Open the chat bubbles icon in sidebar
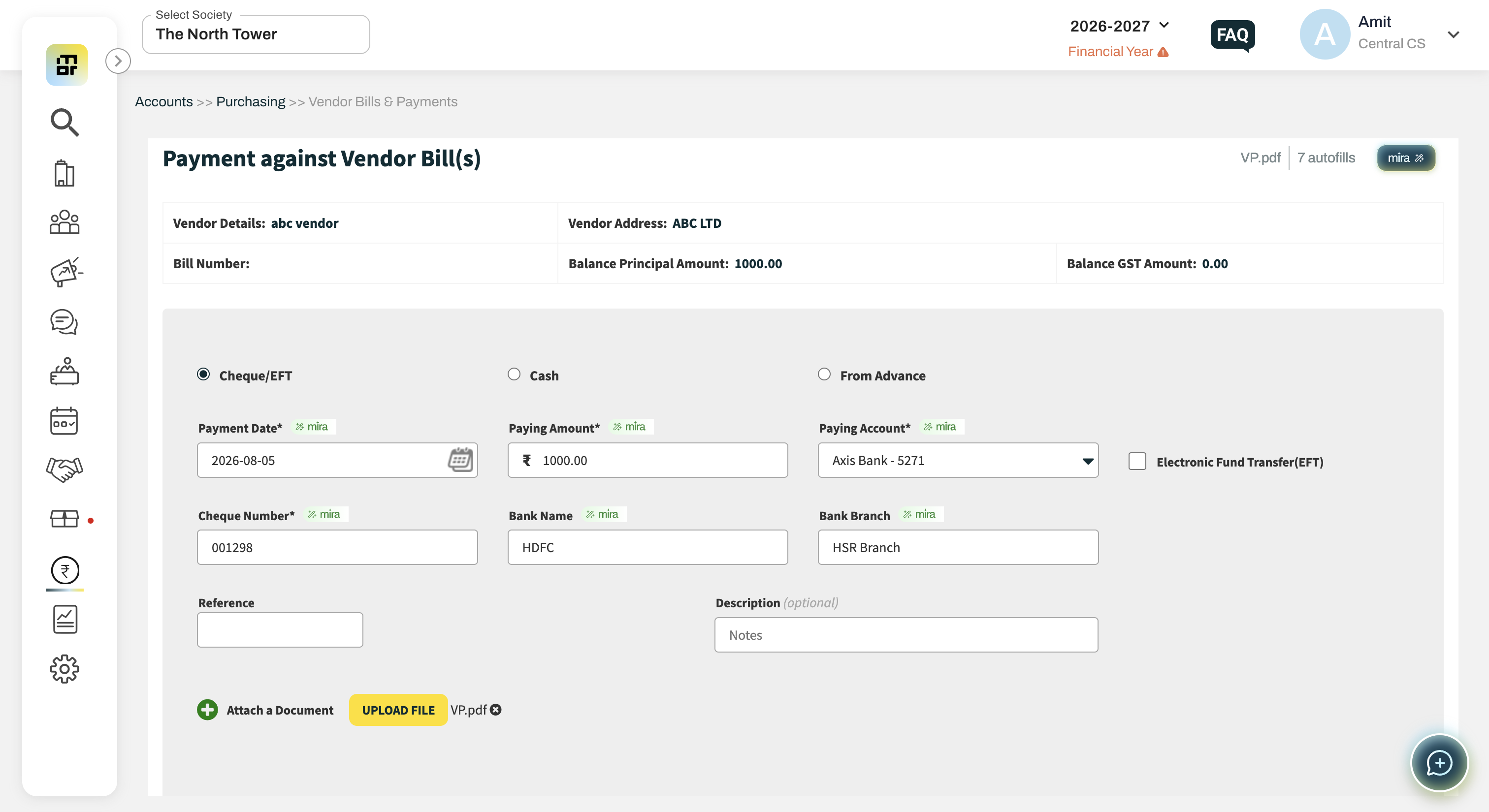Screen dimensions: 1489x812 (x=64, y=322)
